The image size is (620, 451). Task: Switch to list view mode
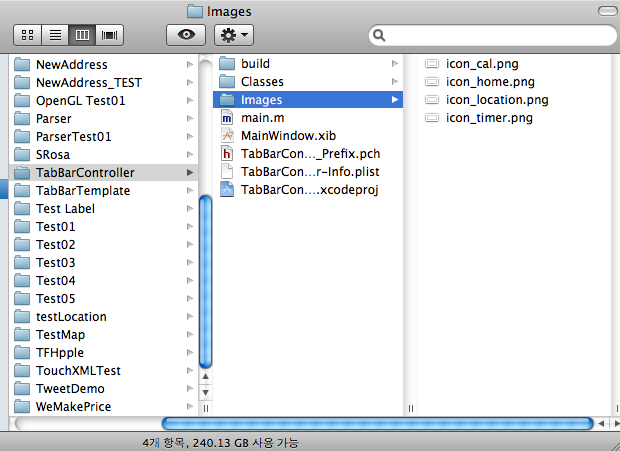click(55, 35)
